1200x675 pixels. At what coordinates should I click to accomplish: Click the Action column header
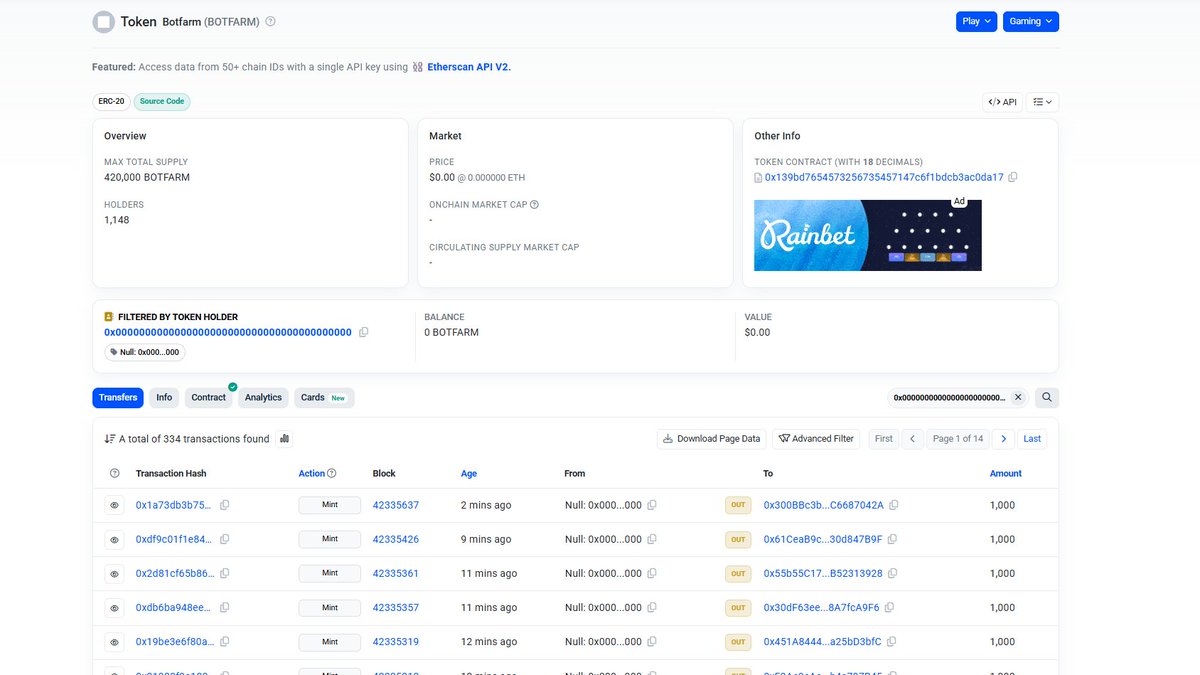[312, 473]
